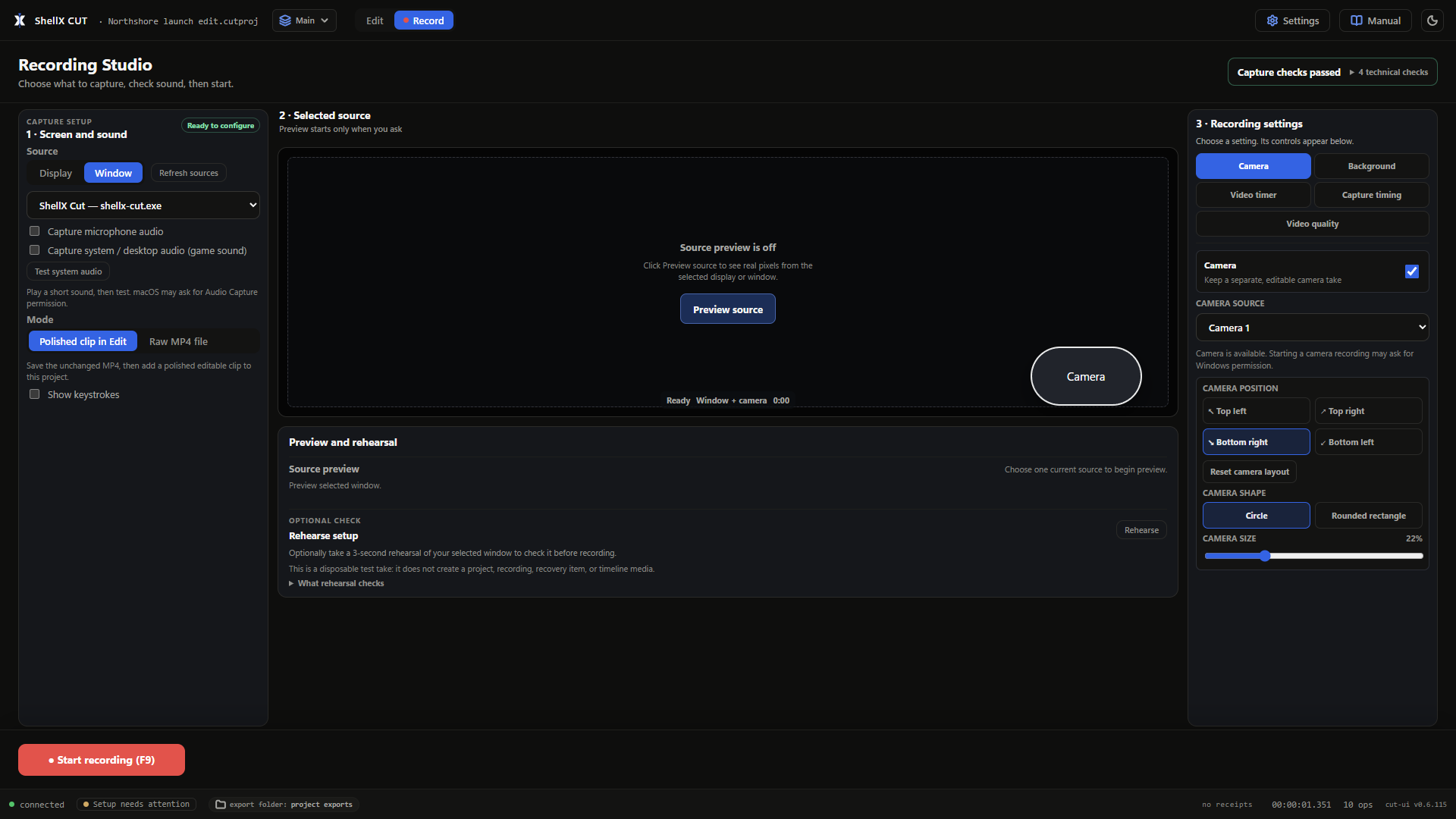Select Polished clip in Edit mode
The width and height of the screenshot is (1456, 819).
[x=83, y=341]
